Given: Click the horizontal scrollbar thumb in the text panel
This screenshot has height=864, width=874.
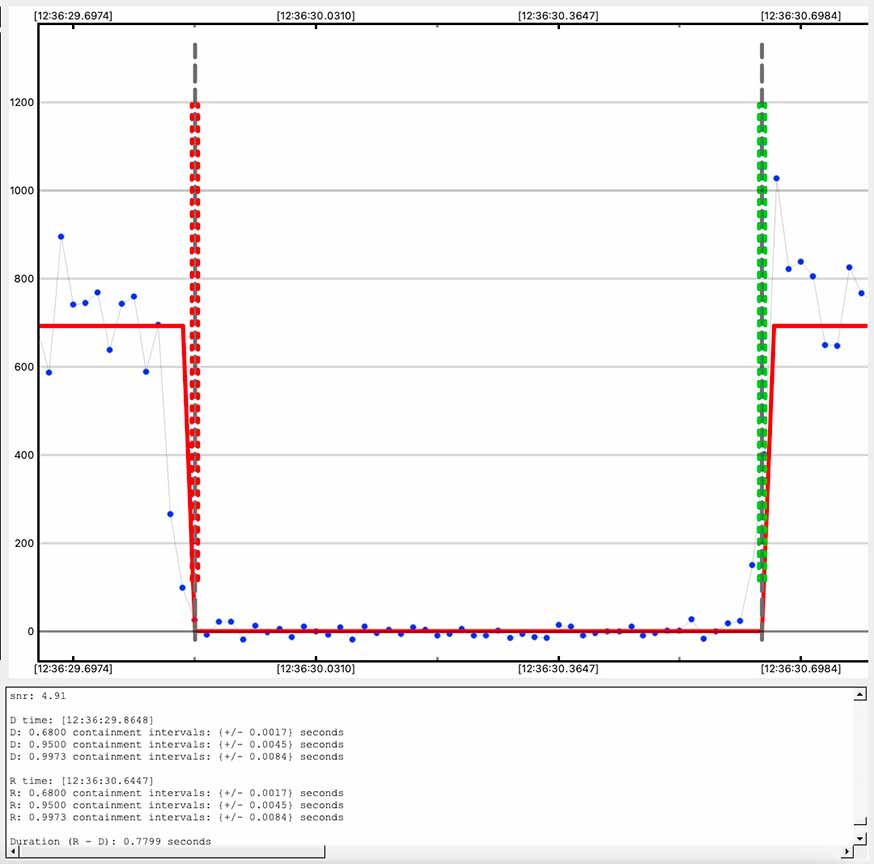Looking at the screenshot, I should pos(172,851).
